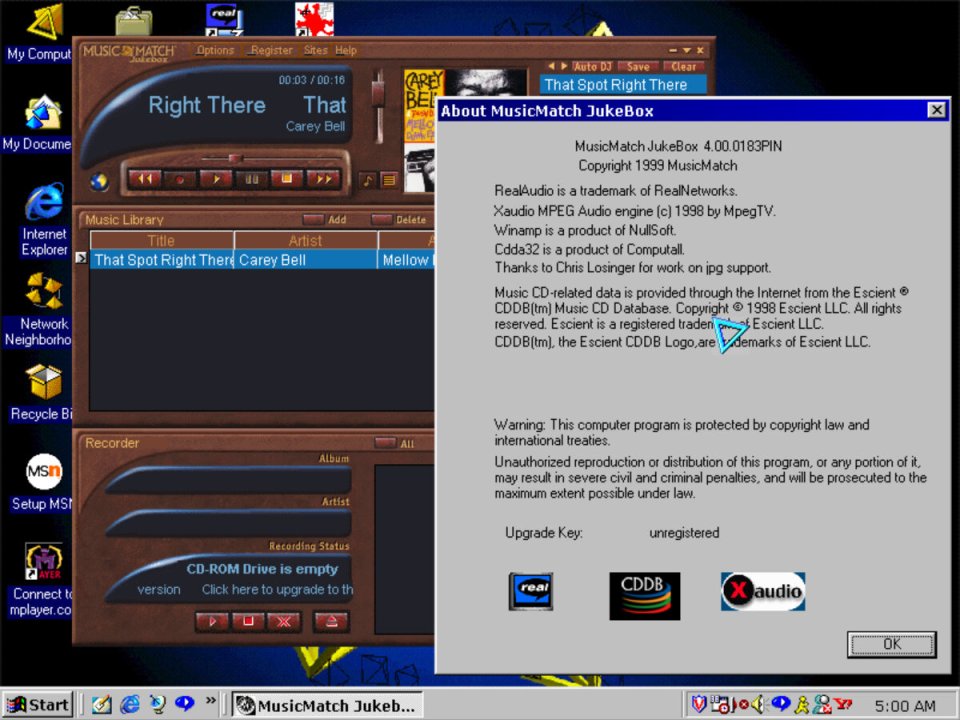Viewport: 960px width, 720px height.
Task: Click the globe icon in player
Action: pyautogui.click(x=98, y=182)
